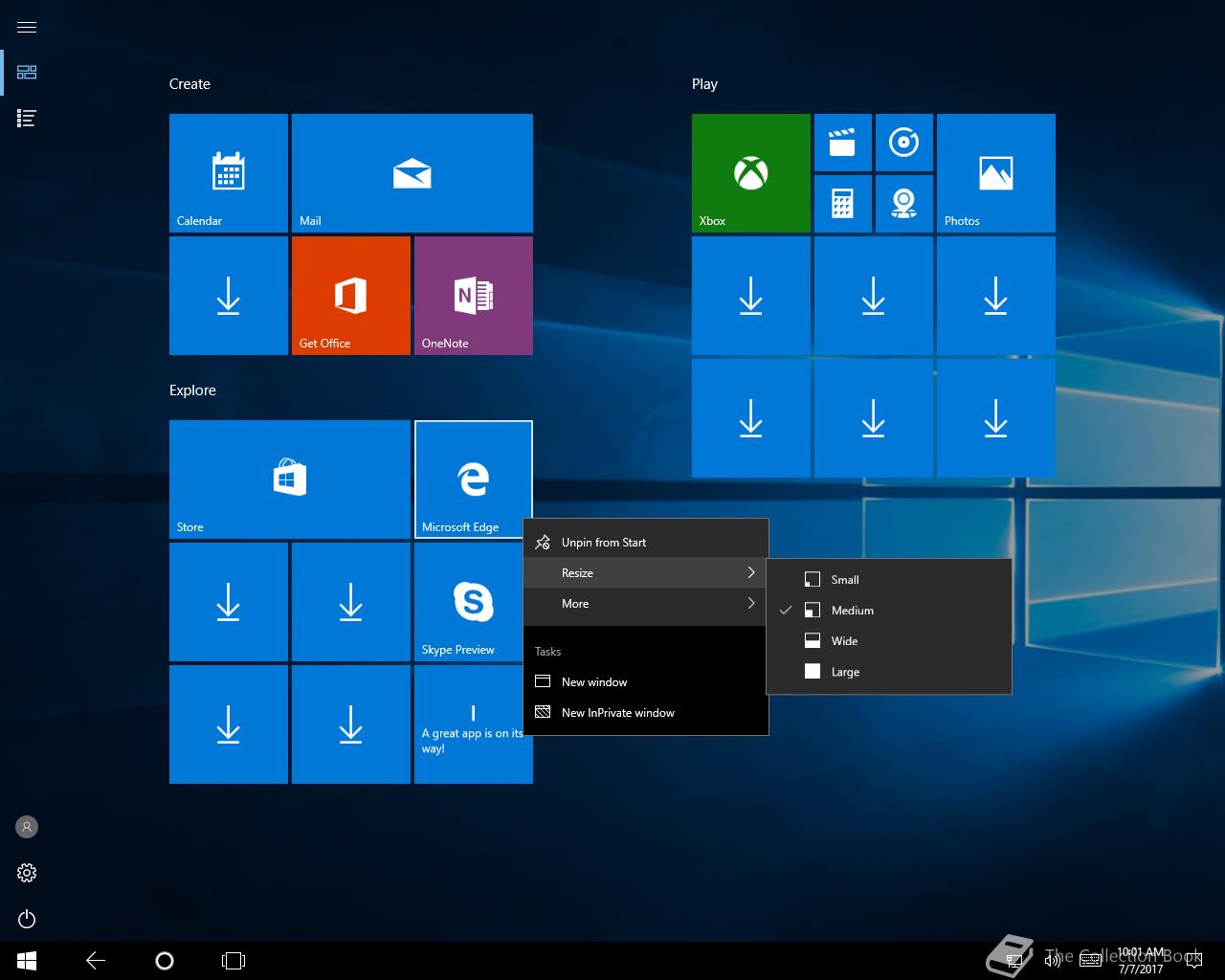Expand the Resize submenu arrow
1225x980 pixels.
(751, 572)
